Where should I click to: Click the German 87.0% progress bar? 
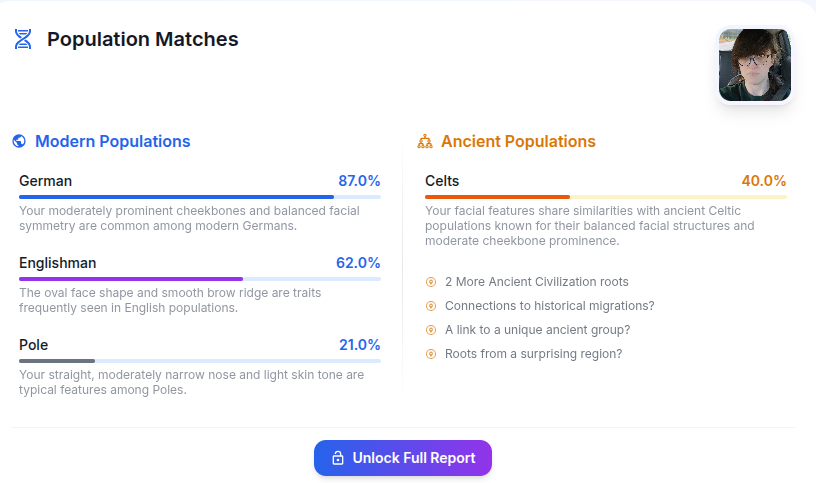[x=199, y=197]
